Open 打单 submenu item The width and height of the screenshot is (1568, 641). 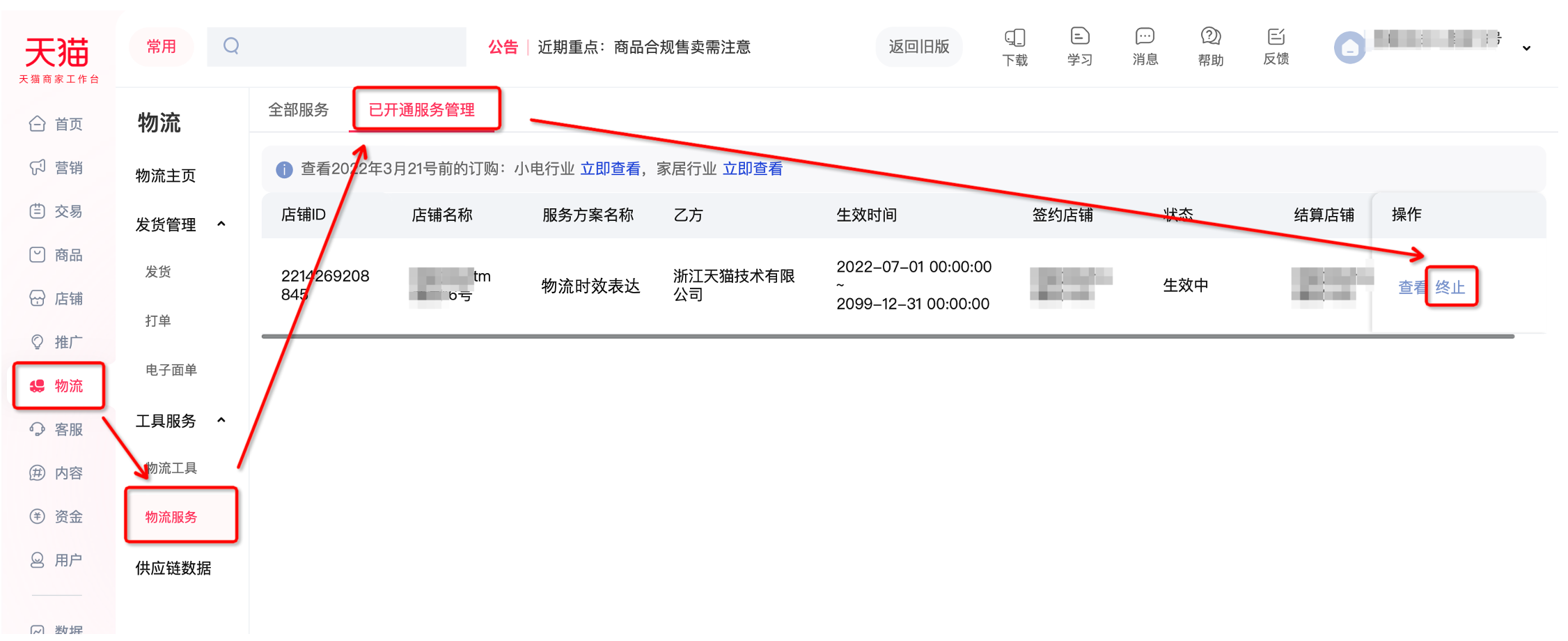158,320
